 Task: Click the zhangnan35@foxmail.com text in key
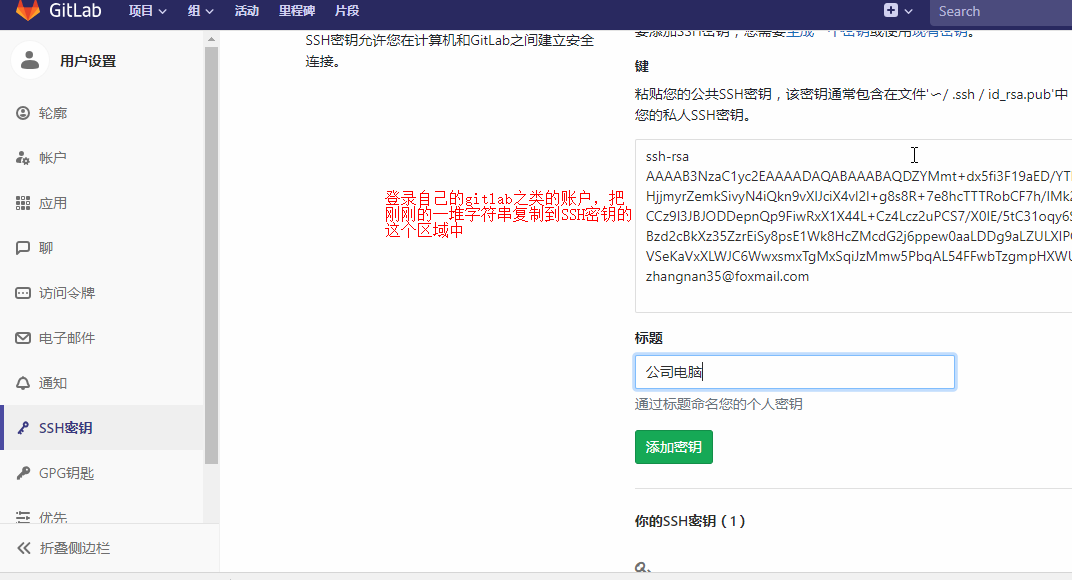(x=727, y=276)
